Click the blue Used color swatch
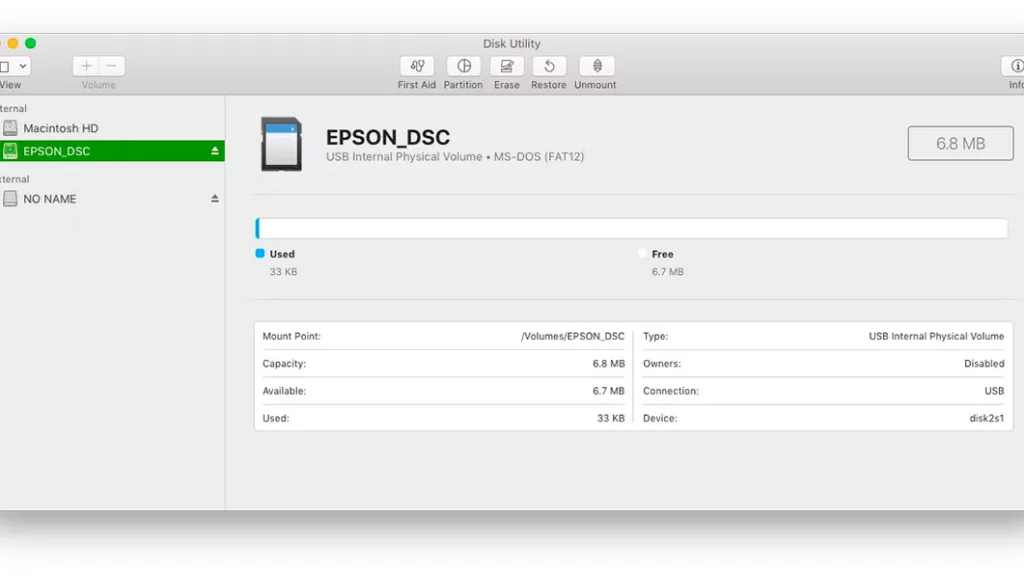This screenshot has height=576, width=1024. point(260,253)
